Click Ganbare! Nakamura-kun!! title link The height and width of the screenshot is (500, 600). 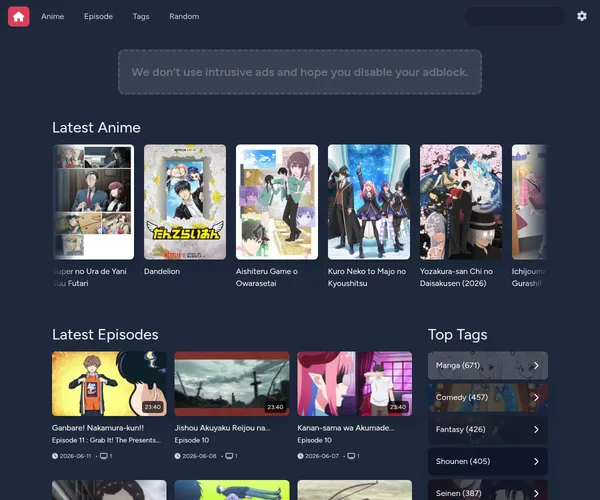pos(98,428)
